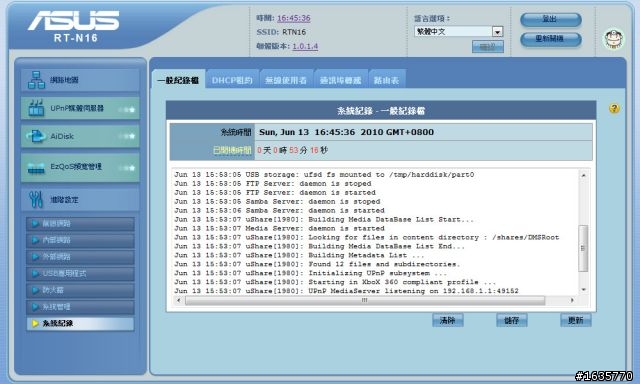Click the arrow icon beside USB應用程式

point(35,273)
